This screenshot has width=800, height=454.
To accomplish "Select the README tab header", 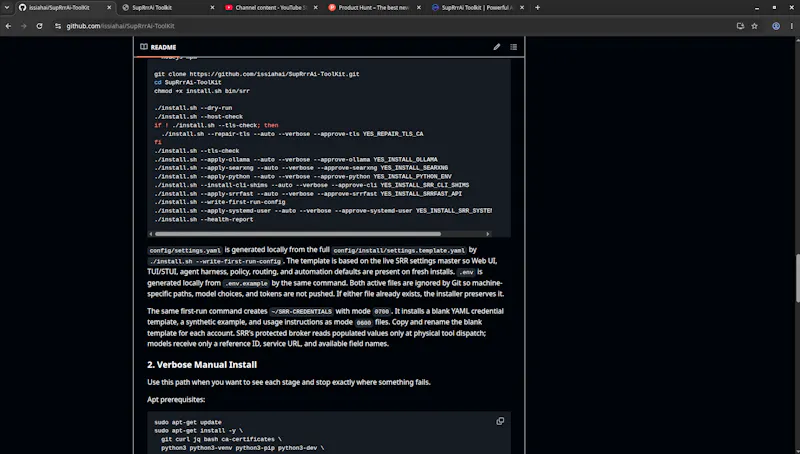I will click(158, 47).
